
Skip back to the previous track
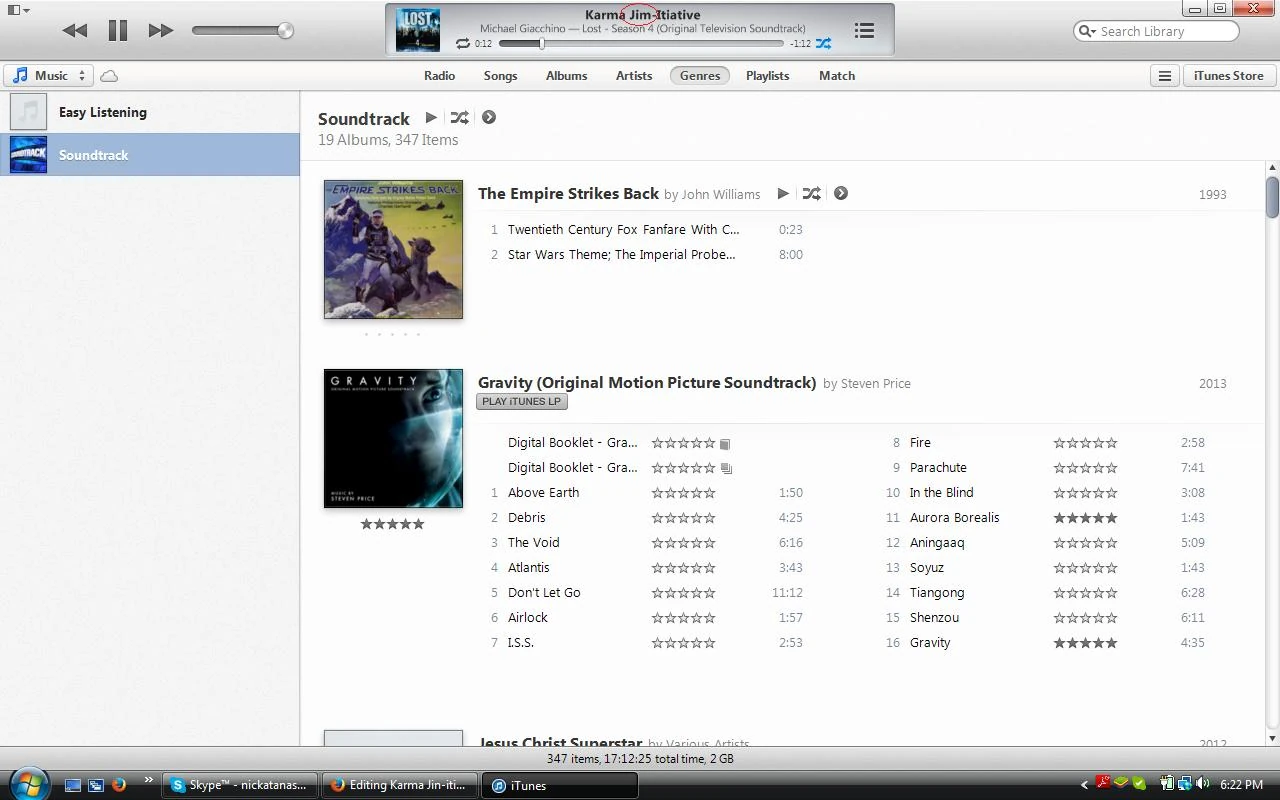tap(75, 31)
